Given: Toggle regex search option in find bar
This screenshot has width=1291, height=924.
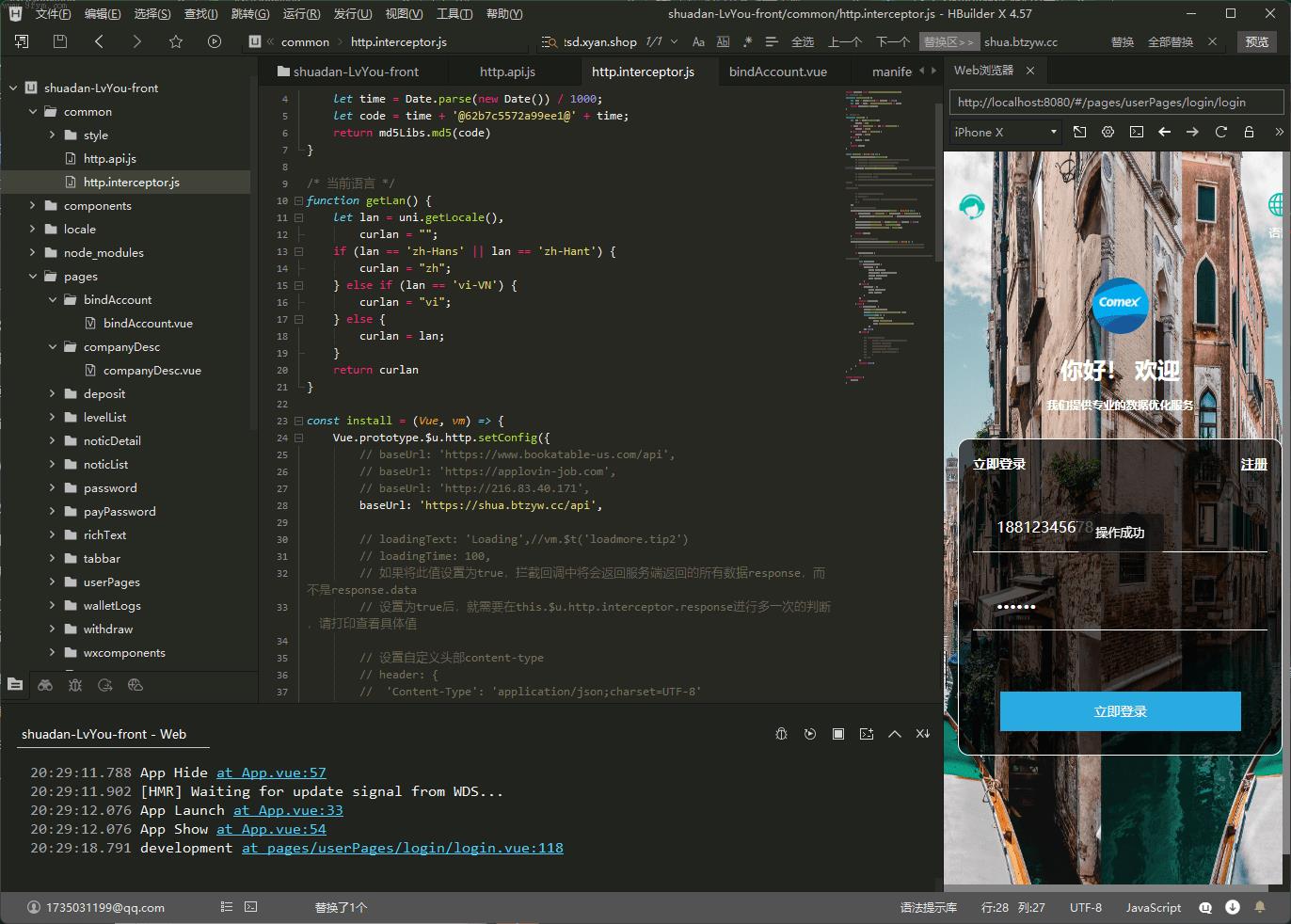Looking at the screenshot, I should click(747, 41).
